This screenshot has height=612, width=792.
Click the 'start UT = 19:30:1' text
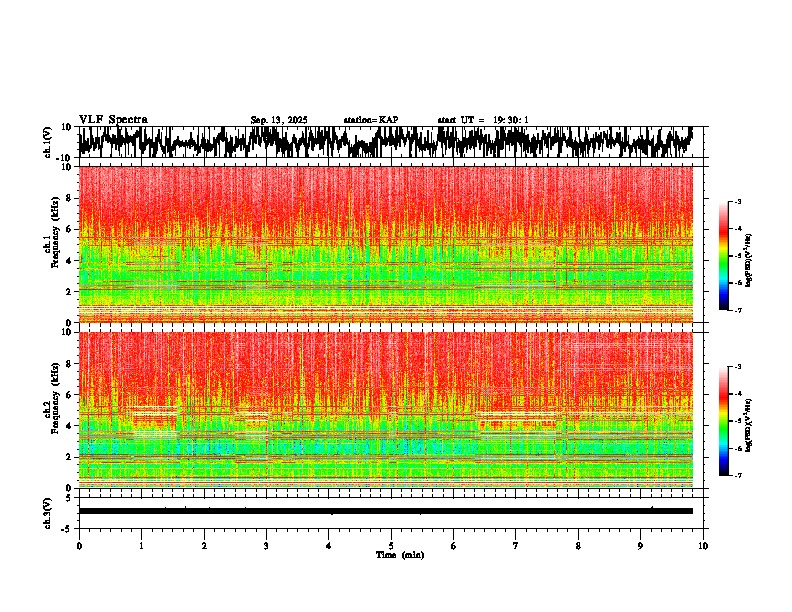click(x=483, y=120)
